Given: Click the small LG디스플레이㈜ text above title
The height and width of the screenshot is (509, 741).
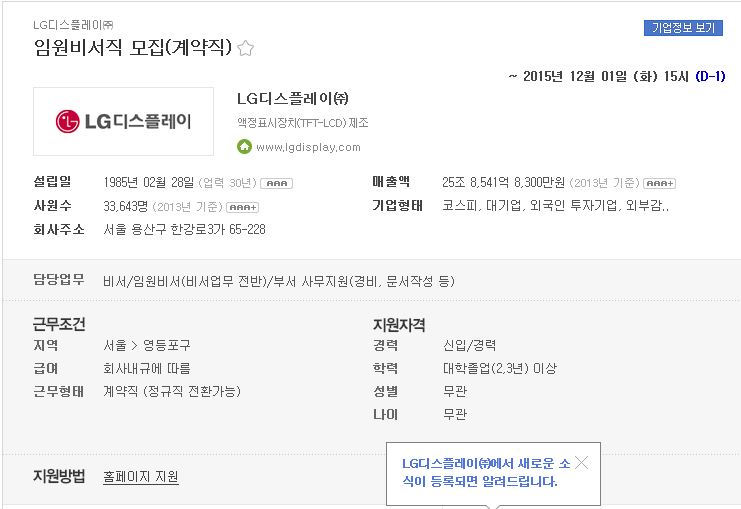Looking at the screenshot, I should [x=73, y=25].
